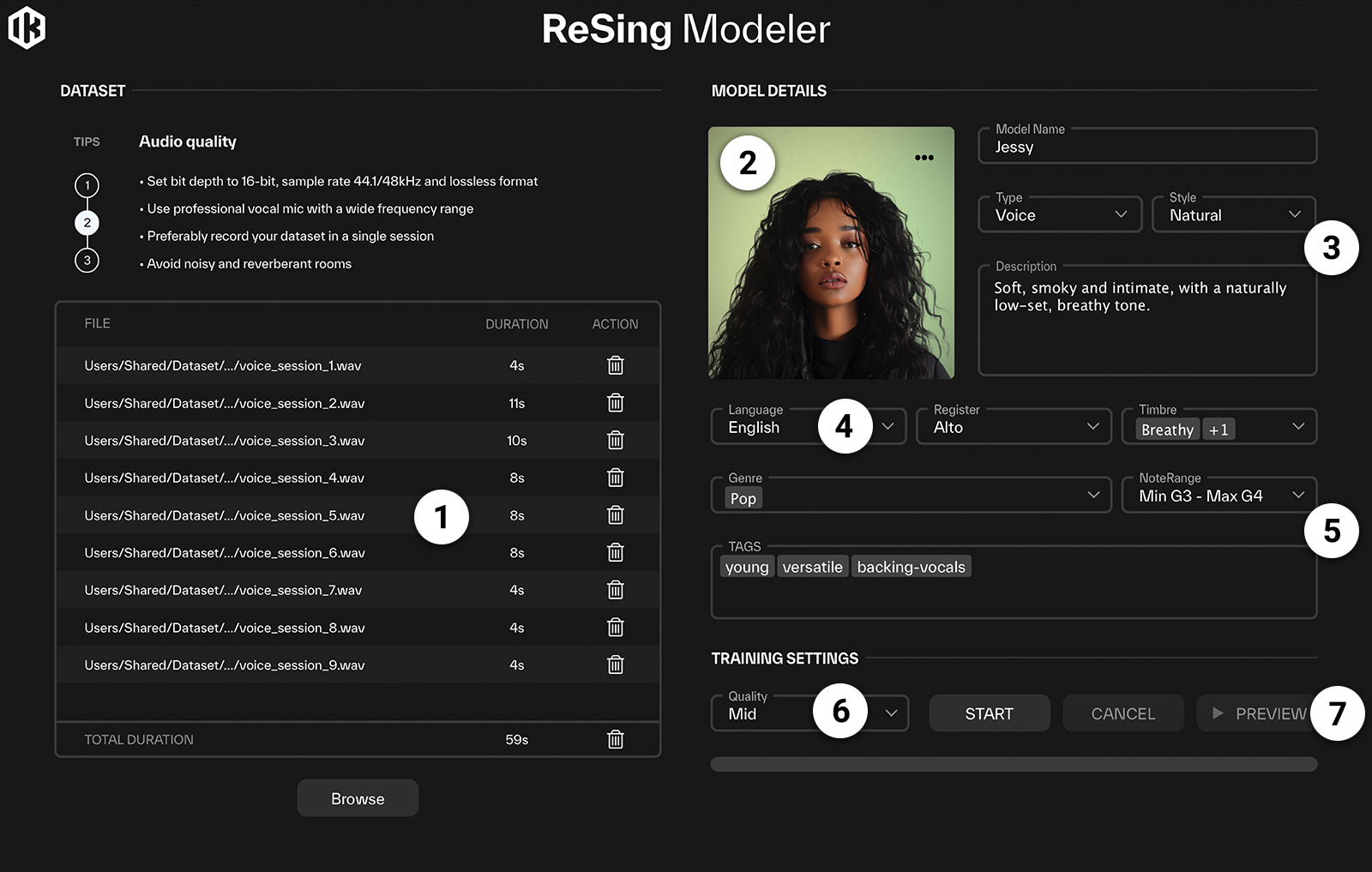The height and width of the screenshot is (872, 1372).
Task: Clear all files via the TOTAL DURATION trash icon
Action: (x=615, y=738)
